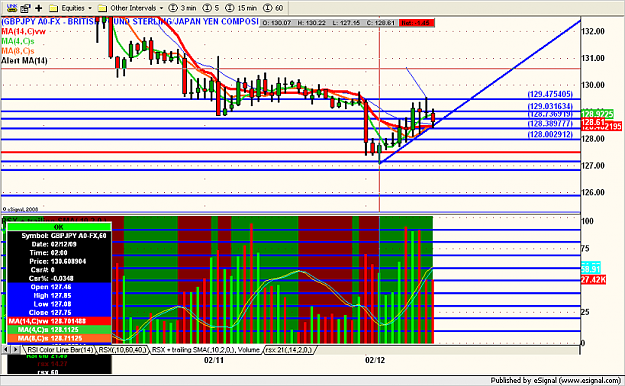Screen dimensions: 625x386
Task: Click the (129.031634) level label
Action: tap(550, 106)
